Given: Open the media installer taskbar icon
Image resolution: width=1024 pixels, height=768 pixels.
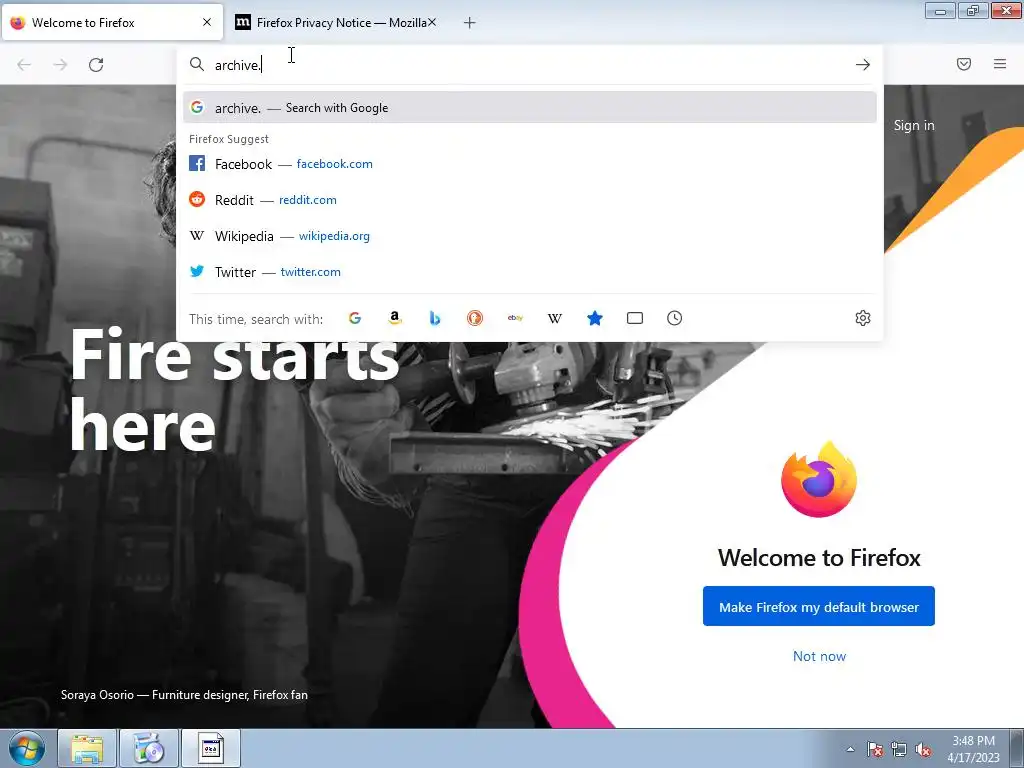Looking at the screenshot, I should pos(149,748).
